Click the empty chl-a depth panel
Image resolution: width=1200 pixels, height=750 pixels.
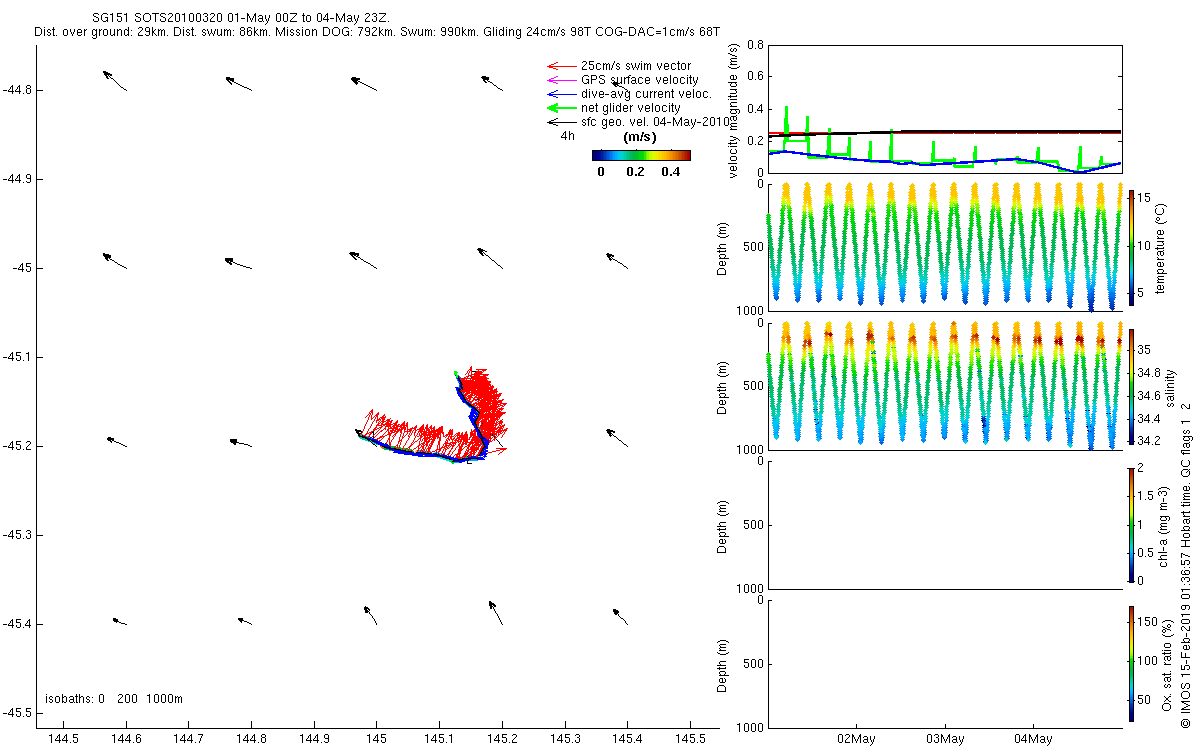click(x=944, y=524)
